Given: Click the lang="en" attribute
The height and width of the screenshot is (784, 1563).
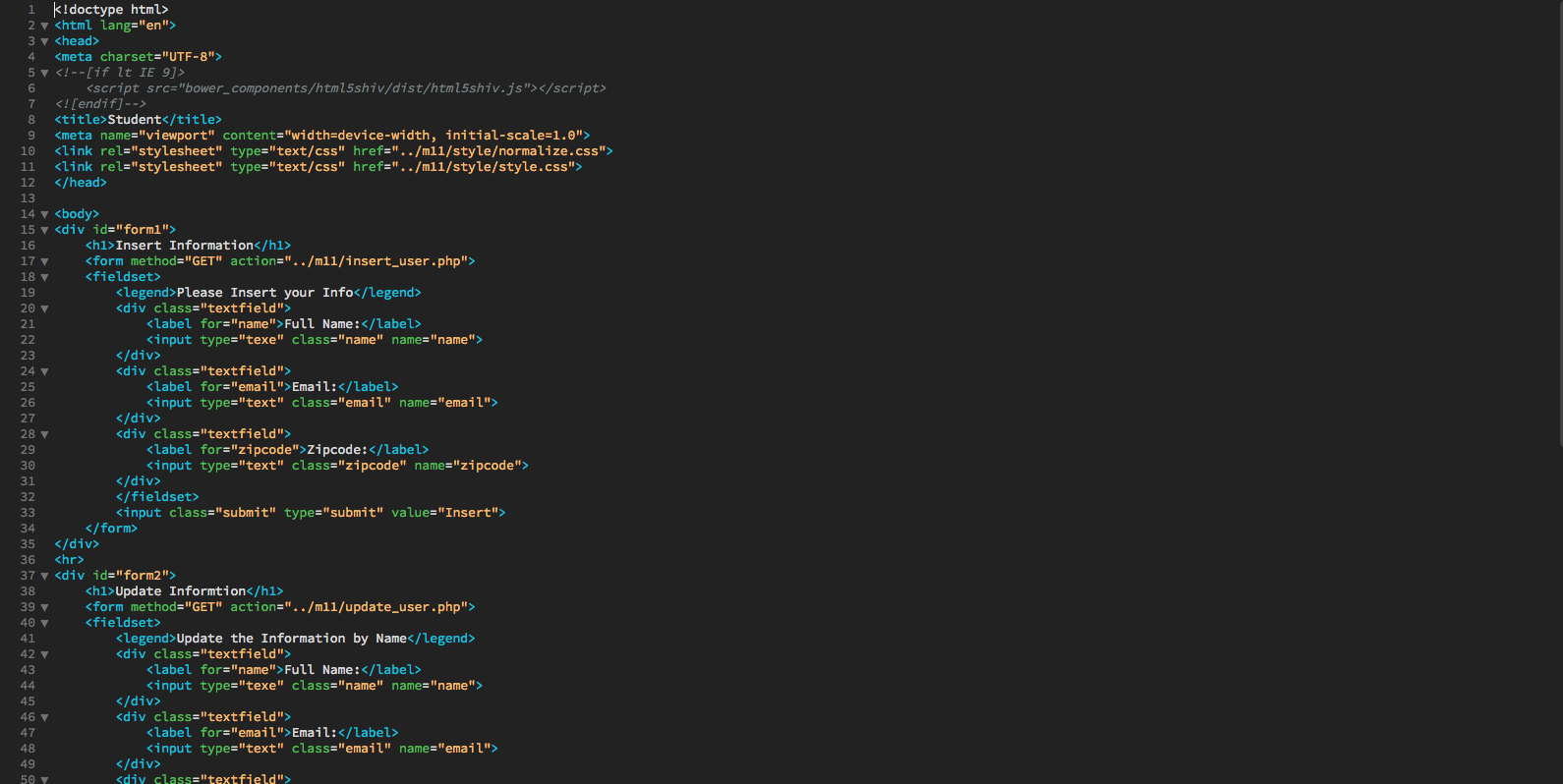Looking at the screenshot, I should pyautogui.click(x=134, y=26).
